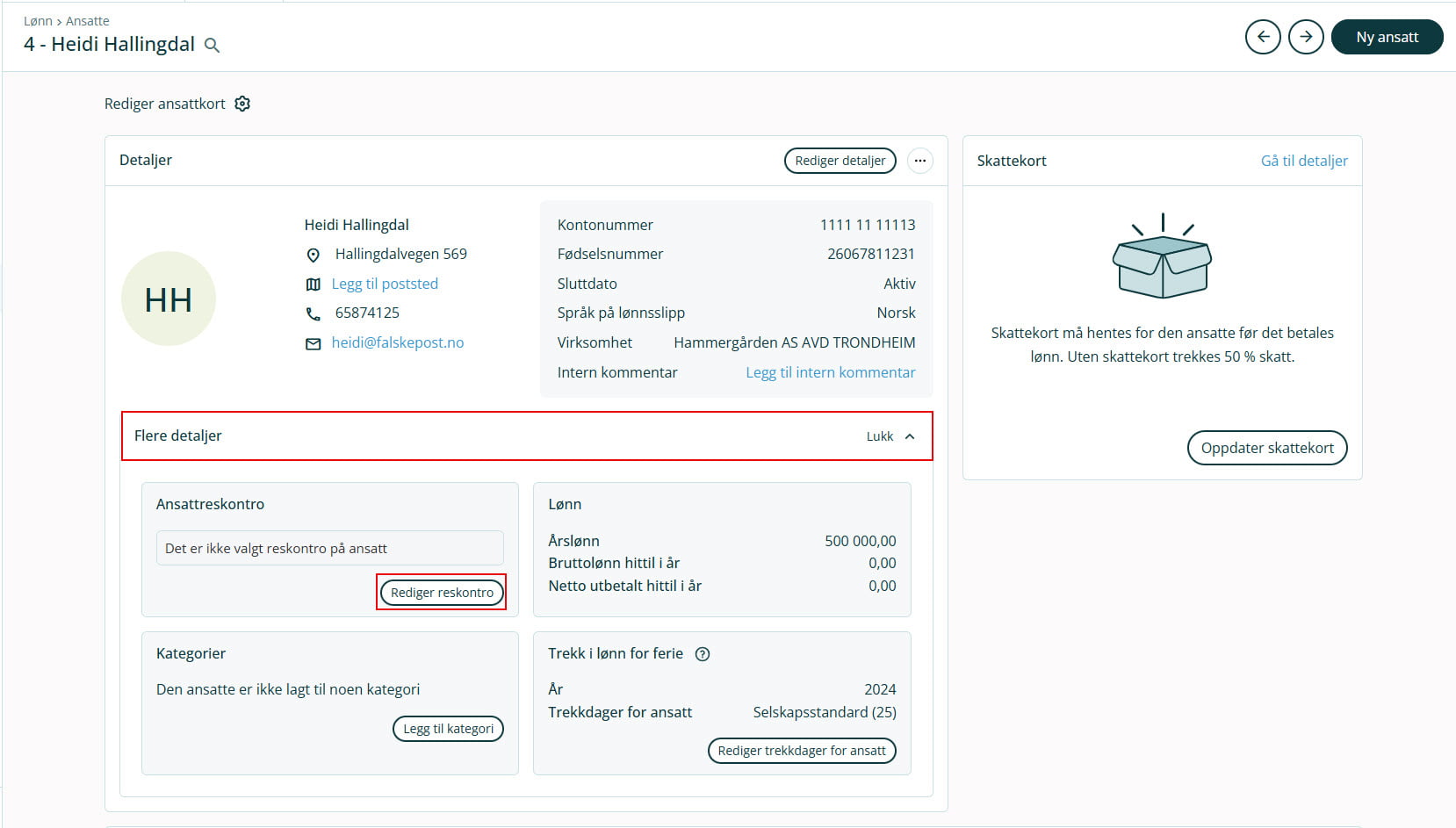Click the search icon beside Heidi Hallingdal
Screen dimensions: 1456x828
point(212,46)
